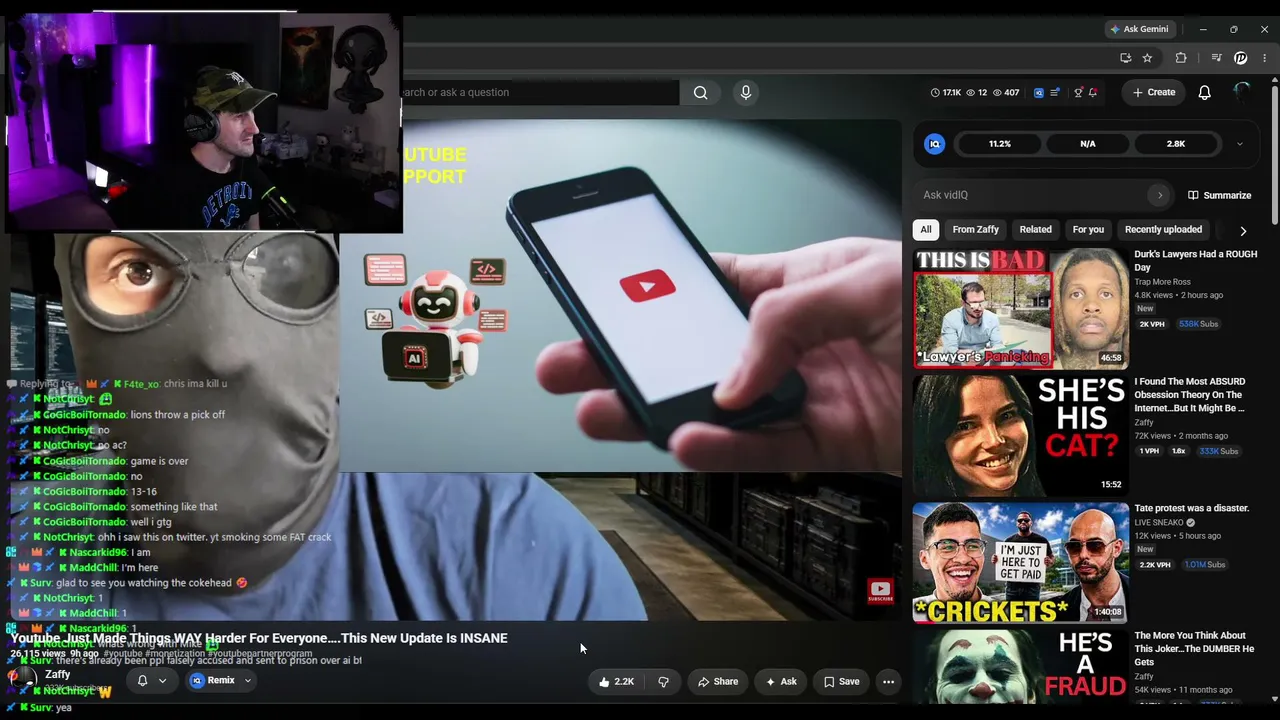Image resolution: width=1280 pixels, height=720 pixels.
Task: Open the YouTube notifications bell
Action: point(1204,92)
